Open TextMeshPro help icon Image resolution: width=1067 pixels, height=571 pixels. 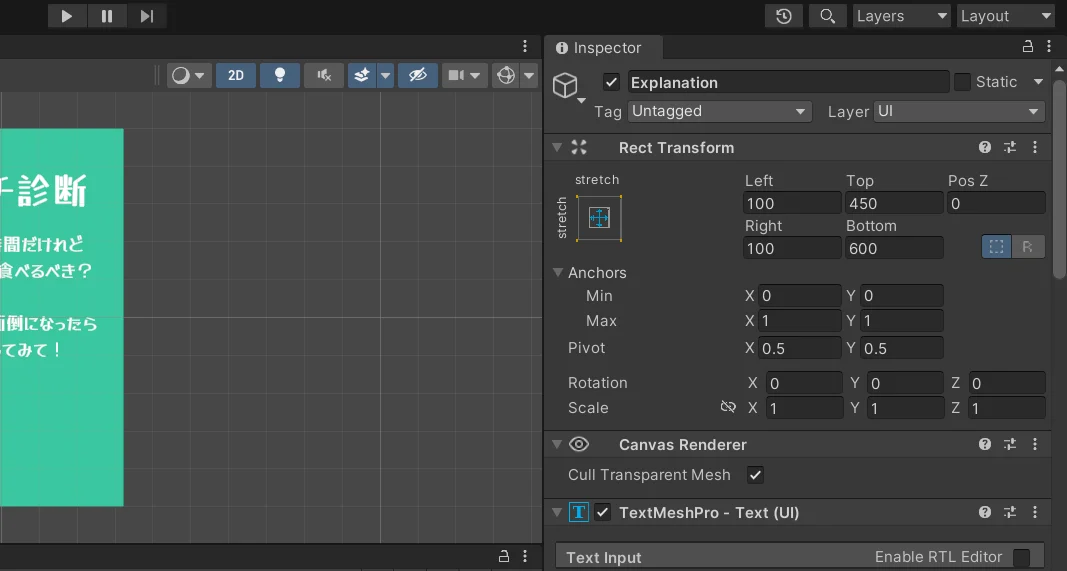click(985, 512)
